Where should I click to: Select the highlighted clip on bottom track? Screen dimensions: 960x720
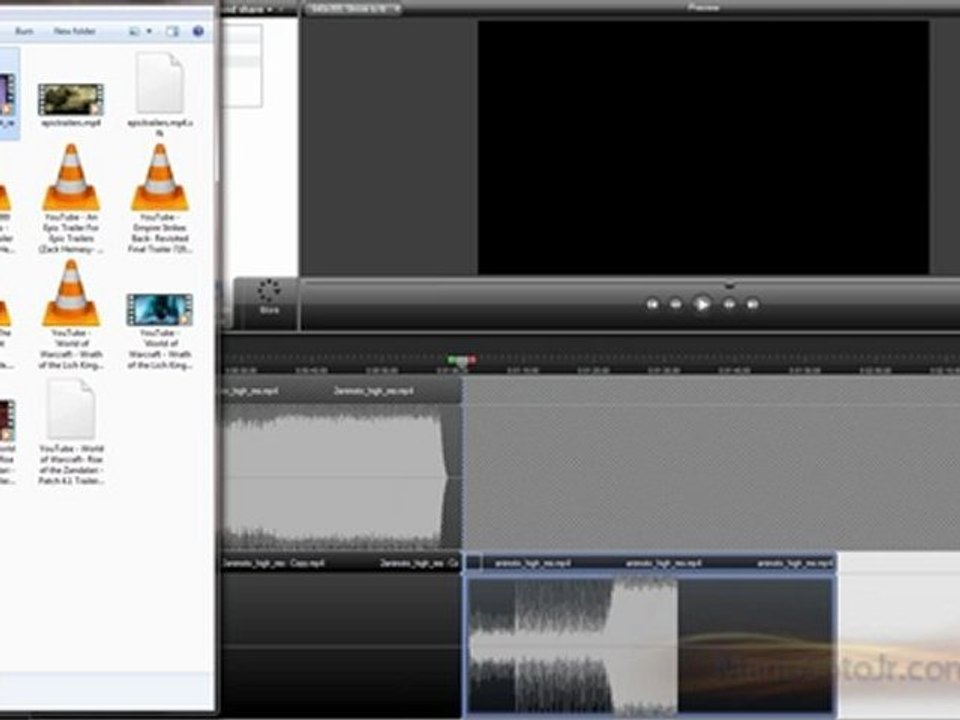(x=651, y=637)
